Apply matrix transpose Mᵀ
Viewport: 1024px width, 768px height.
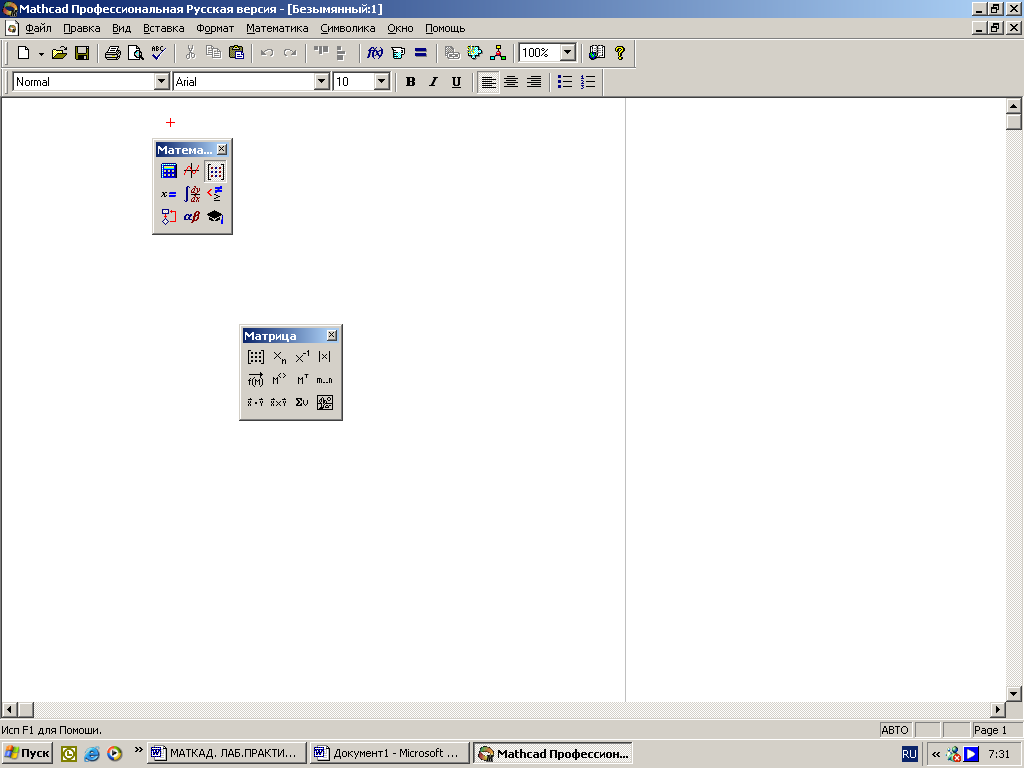coord(302,379)
